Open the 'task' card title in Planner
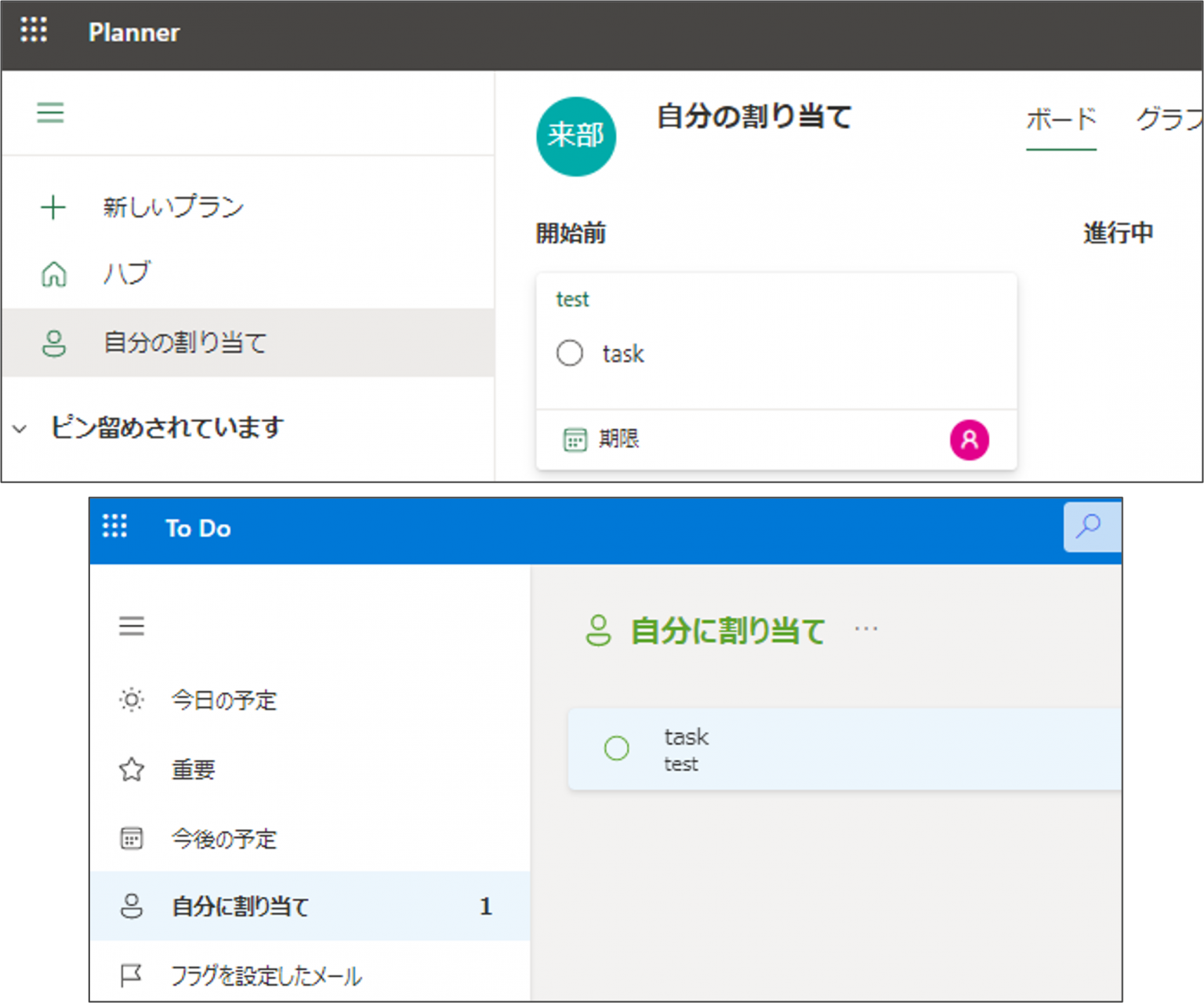 [x=623, y=354]
